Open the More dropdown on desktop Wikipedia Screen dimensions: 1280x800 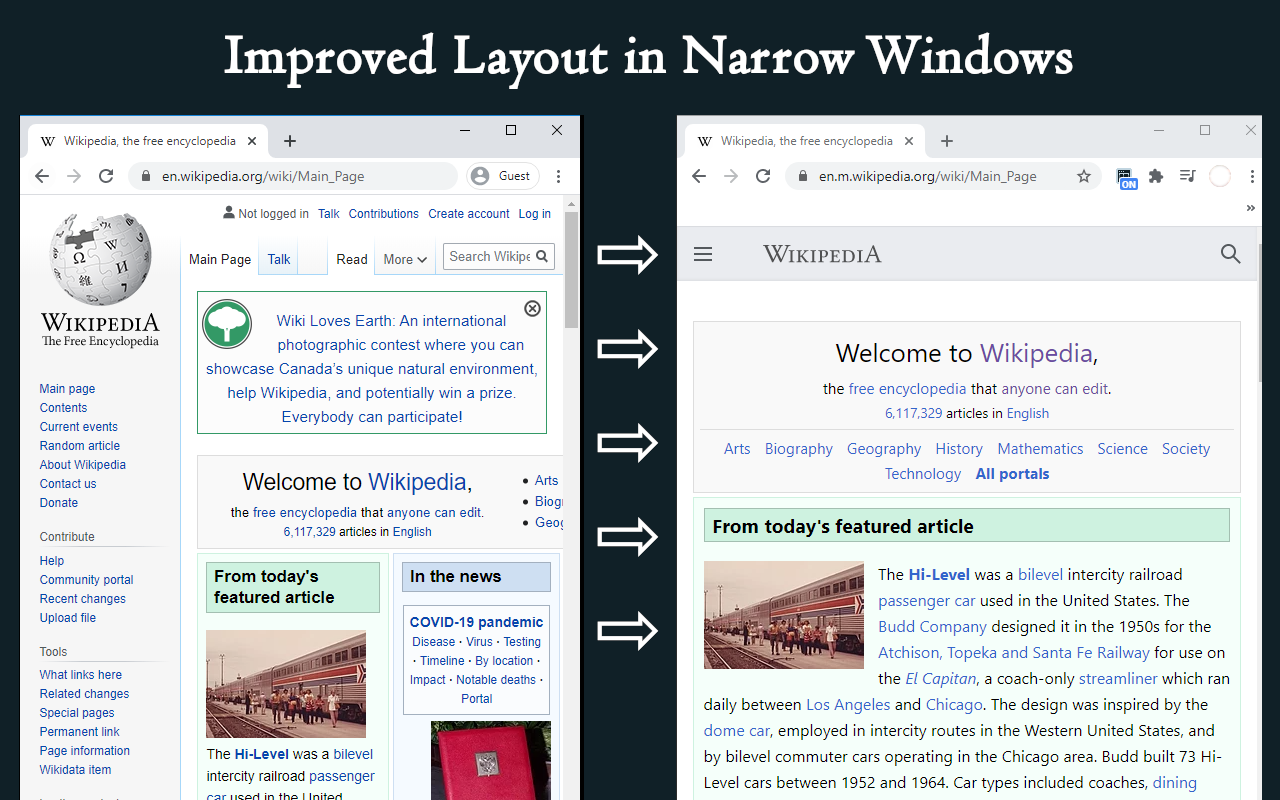404,259
